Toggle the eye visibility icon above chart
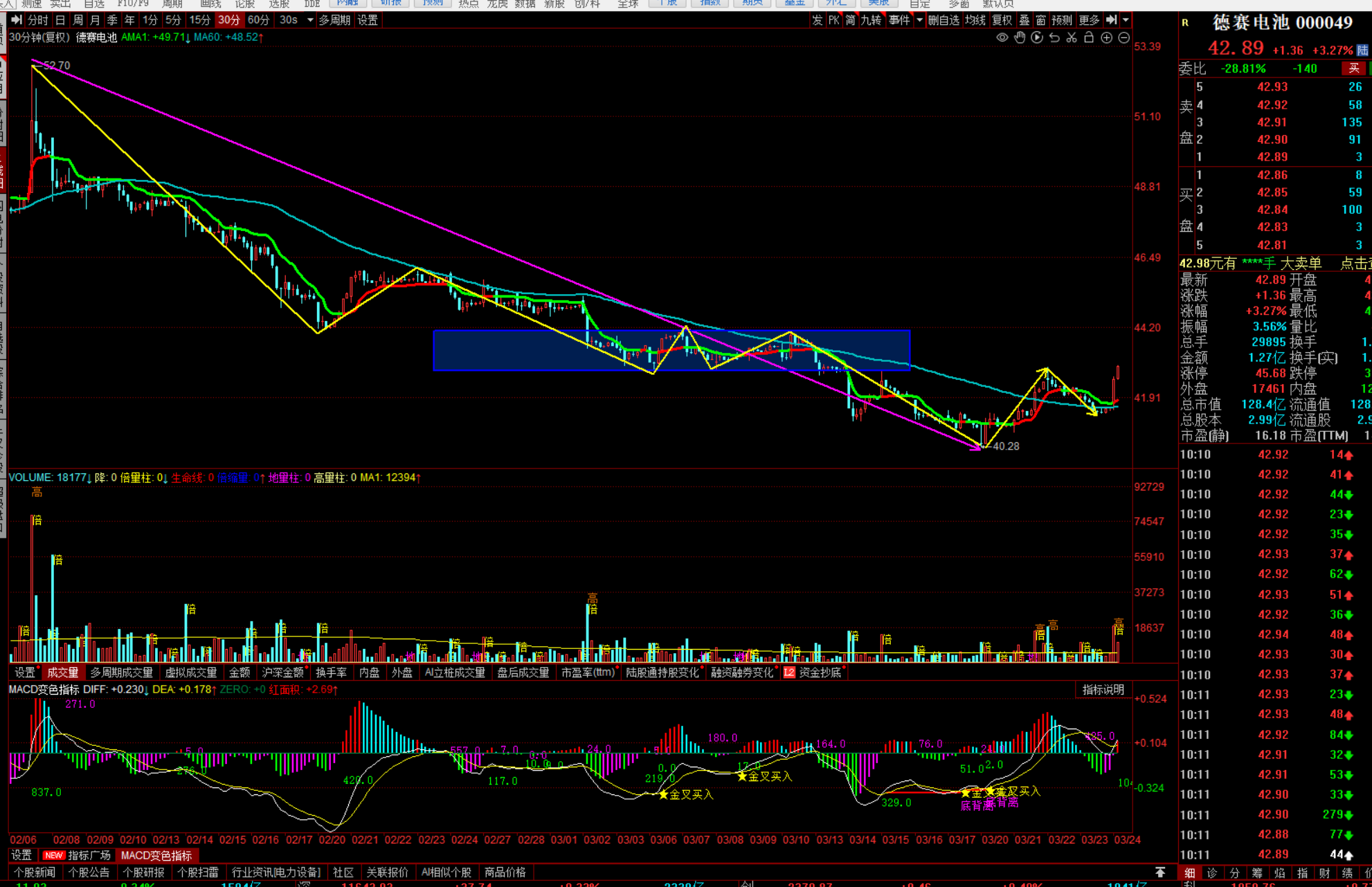This screenshot has height=887, width=1372. (x=1002, y=38)
